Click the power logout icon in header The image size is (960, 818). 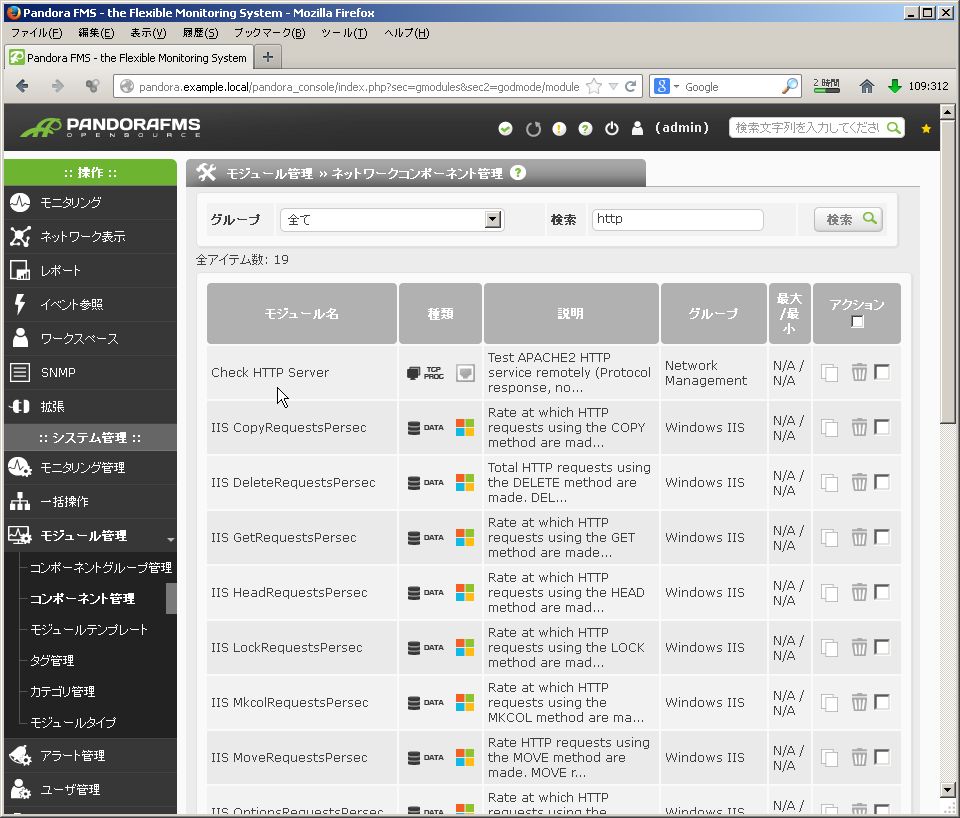pyautogui.click(x=612, y=129)
